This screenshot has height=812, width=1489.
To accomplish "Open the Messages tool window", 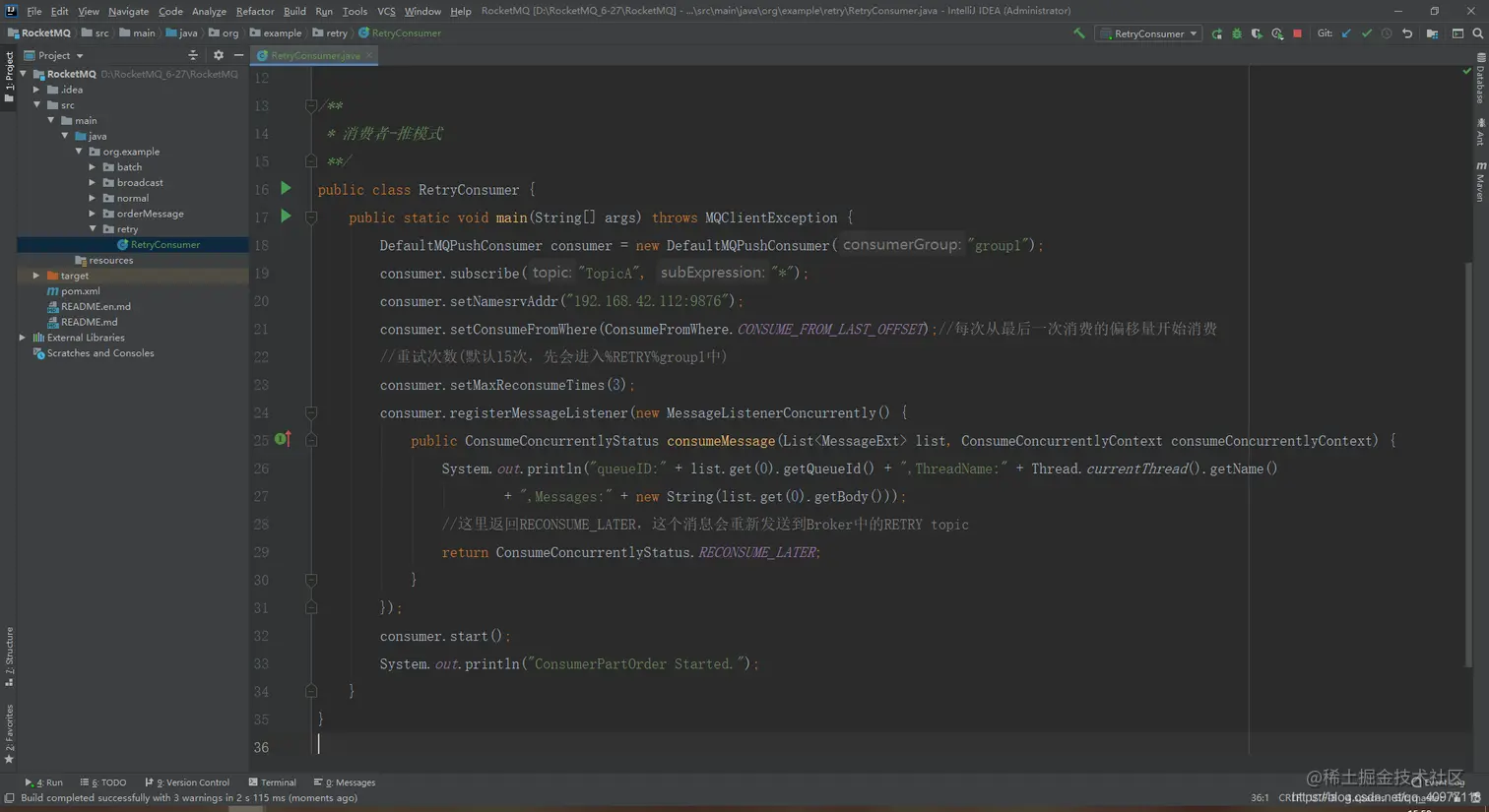I will pos(344,782).
